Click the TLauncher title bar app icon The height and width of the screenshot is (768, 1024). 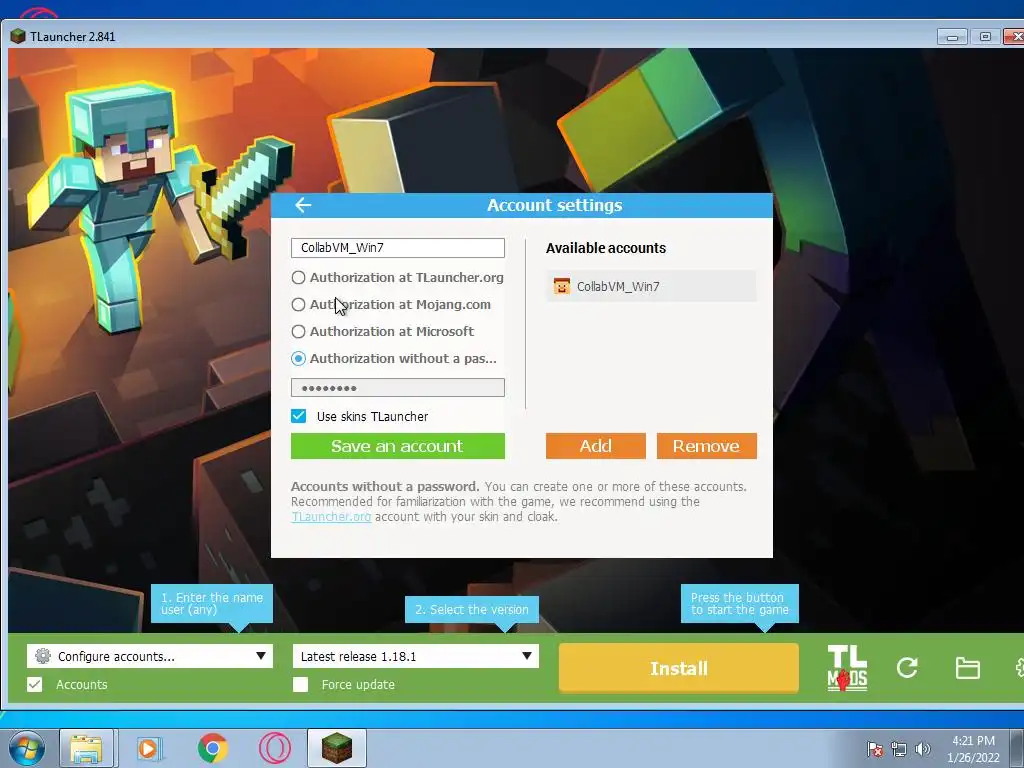(18, 37)
